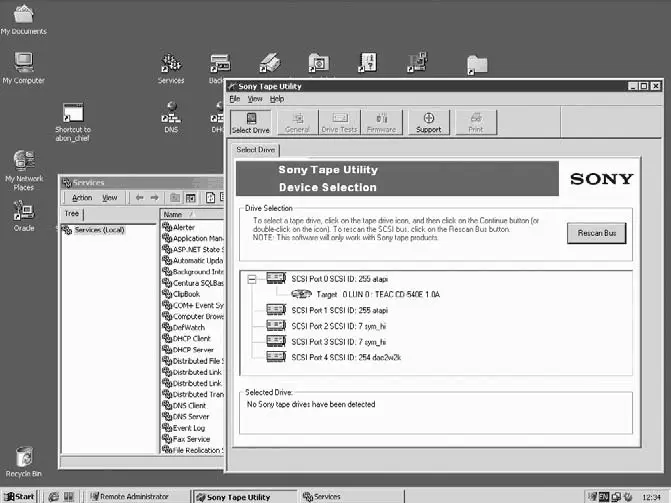Click the Oracle desktop shortcut
The image size is (671, 503).
24,216
